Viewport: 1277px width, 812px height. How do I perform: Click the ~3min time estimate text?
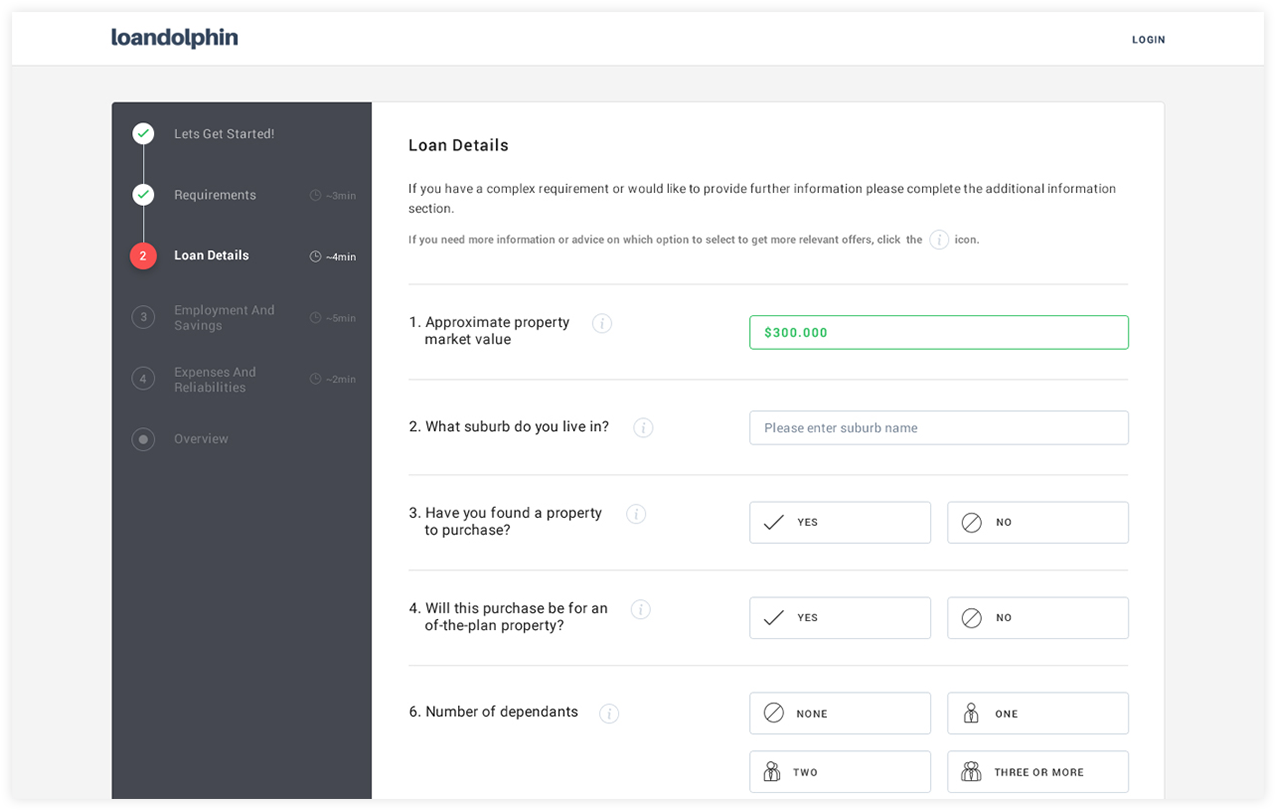[x=341, y=196]
